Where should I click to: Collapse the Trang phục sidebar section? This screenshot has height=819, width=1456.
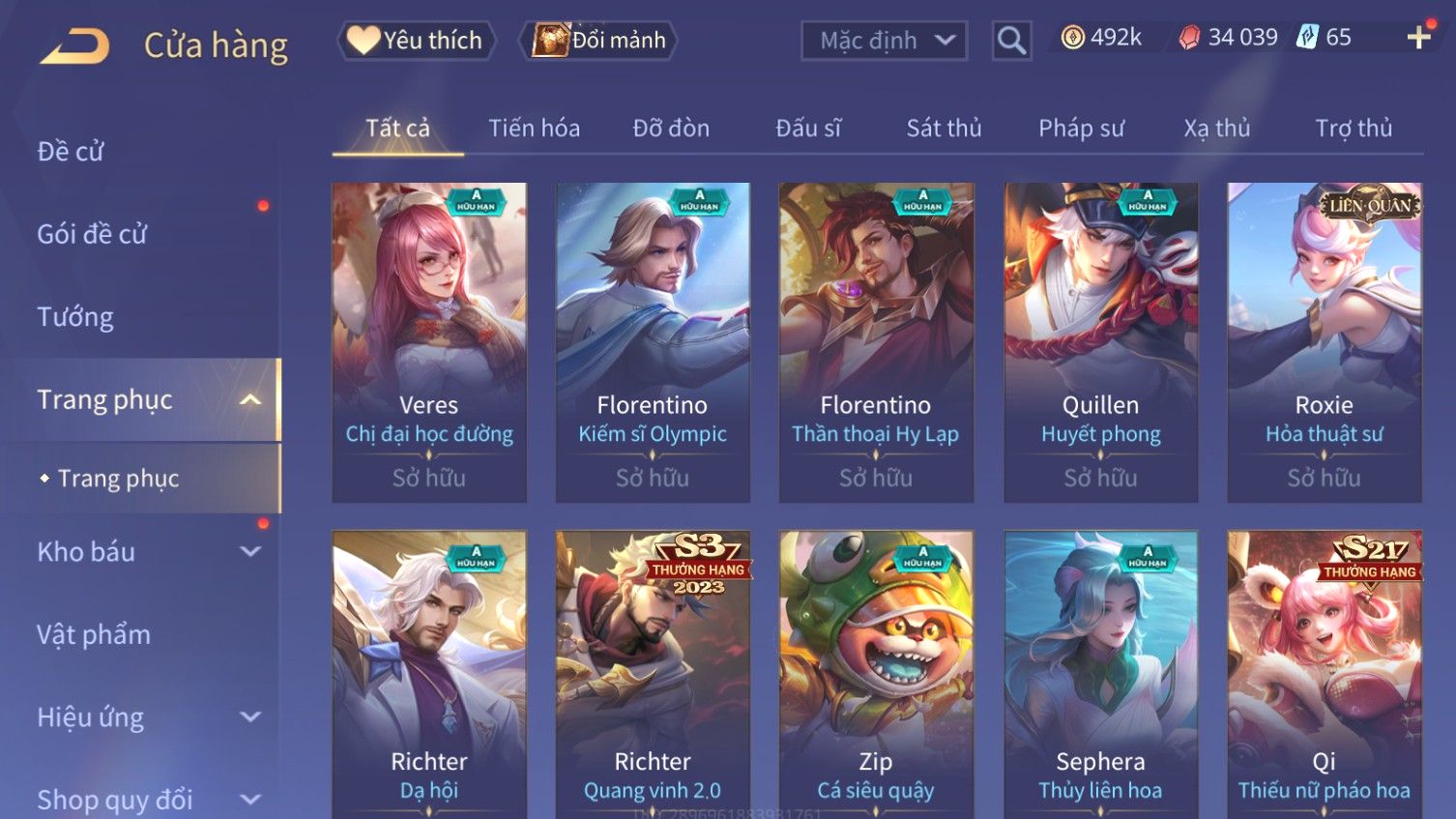coord(250,400)
